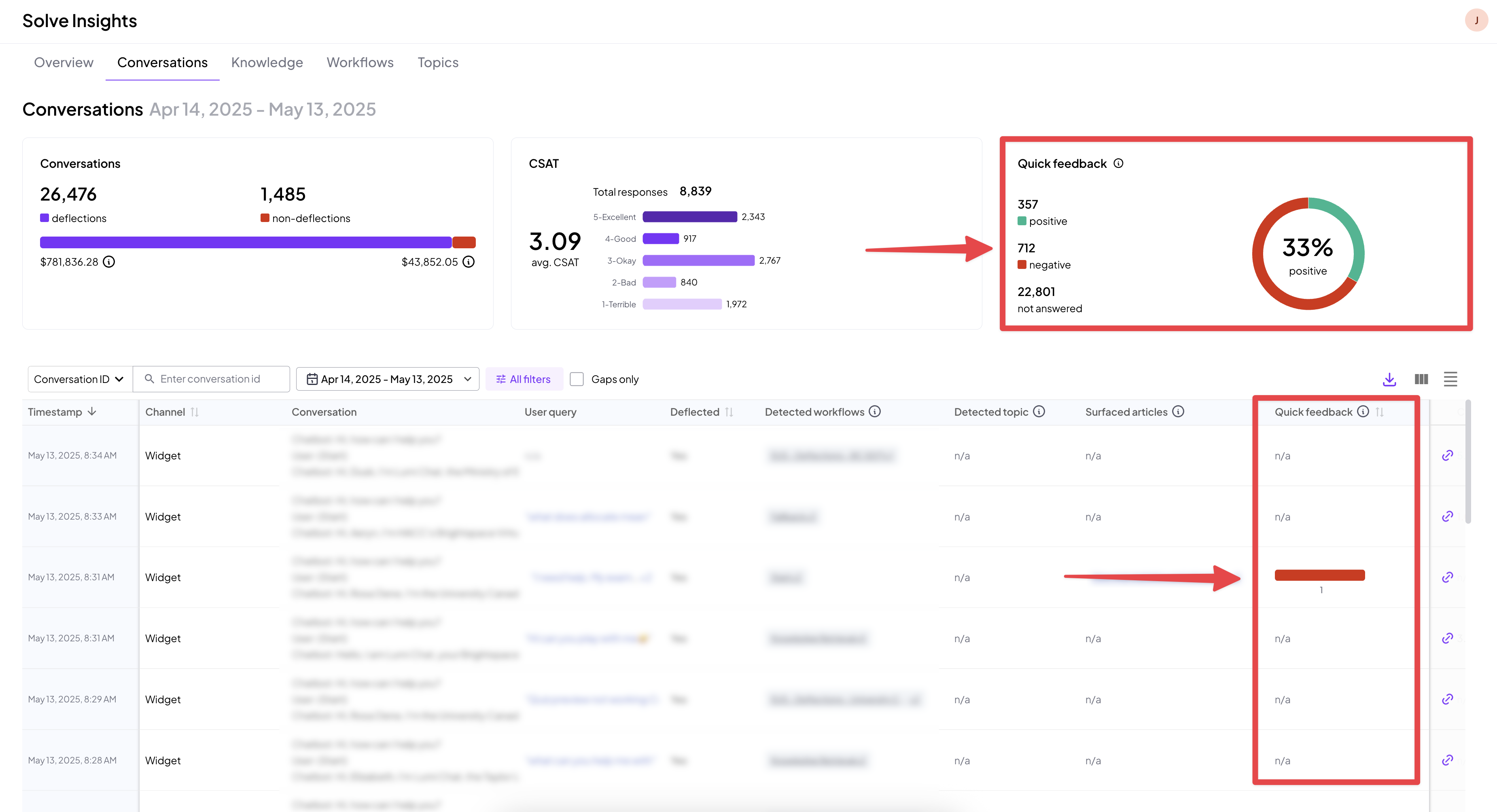Click the calendar icon in date picker
Screen dimensions: 1497x812
[312, 379]
